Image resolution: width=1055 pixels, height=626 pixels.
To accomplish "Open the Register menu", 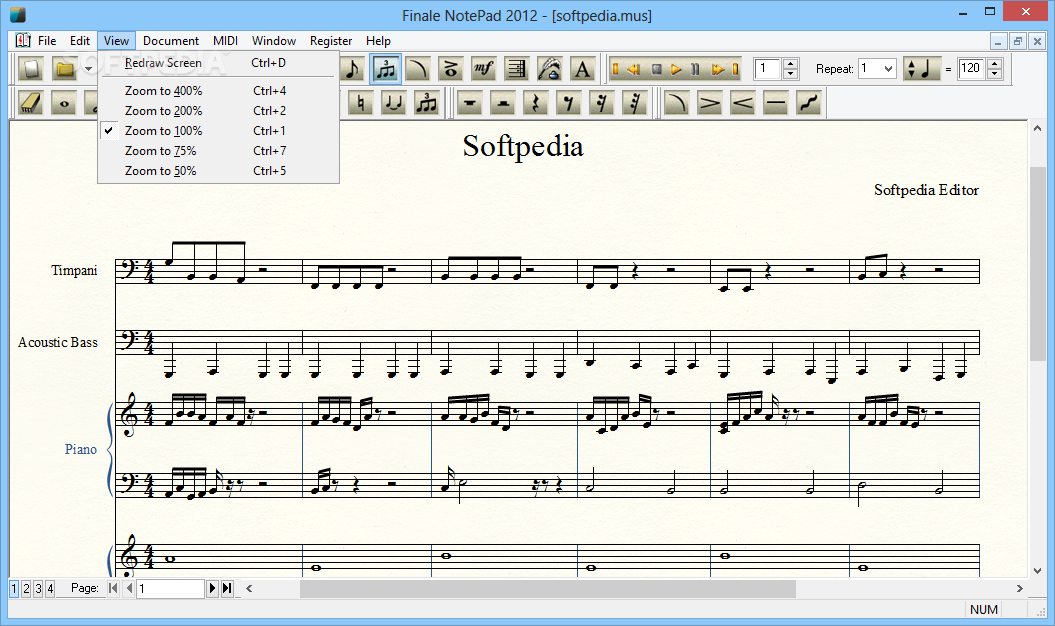I will pos(331,40).
